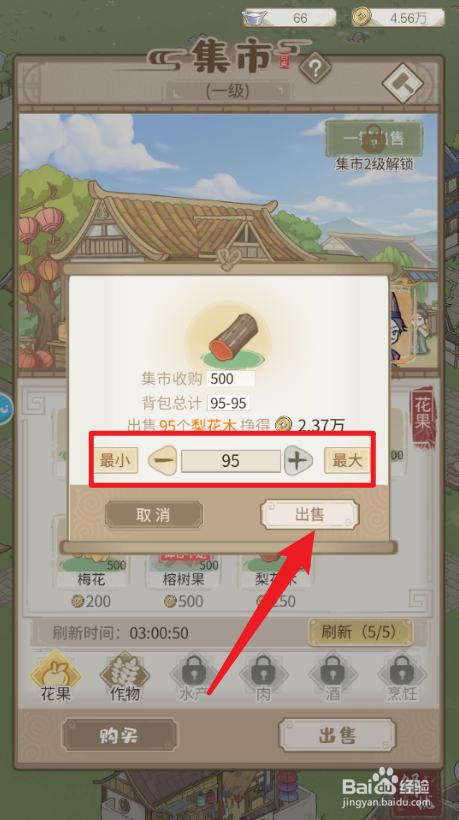Select the locked 酒 category icon
The height and width of the screenshot is (820, 459).
(x=332, y=675)
